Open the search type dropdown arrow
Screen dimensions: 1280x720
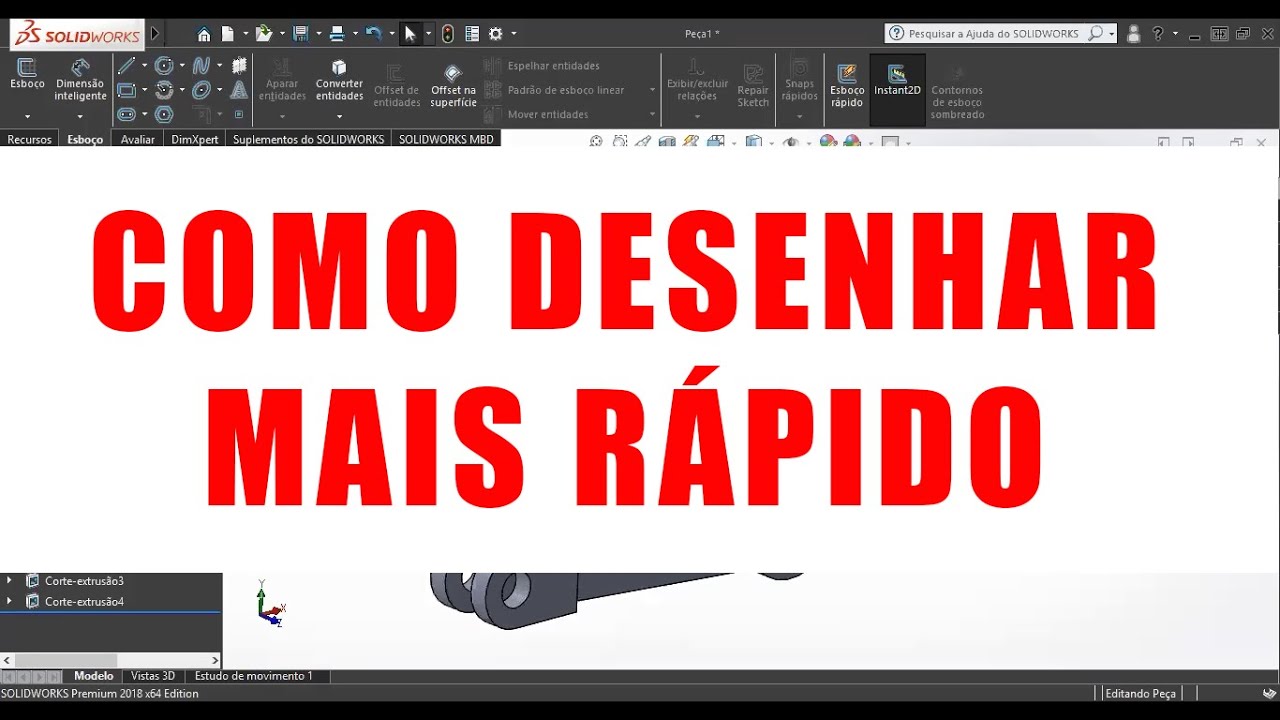[1111, 34]
